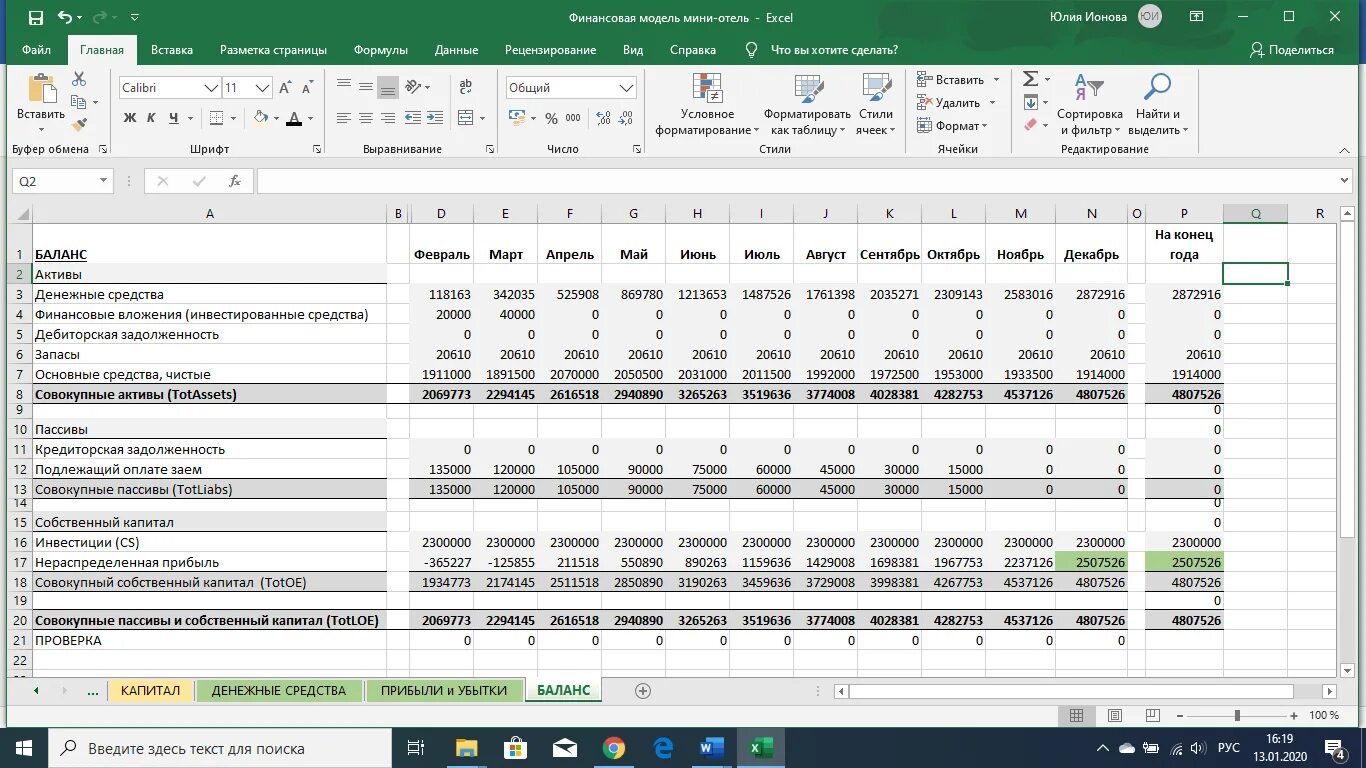Click the Copy icon in clipboard group
The image size is (1366, 768).
click(x=79, y=102)
